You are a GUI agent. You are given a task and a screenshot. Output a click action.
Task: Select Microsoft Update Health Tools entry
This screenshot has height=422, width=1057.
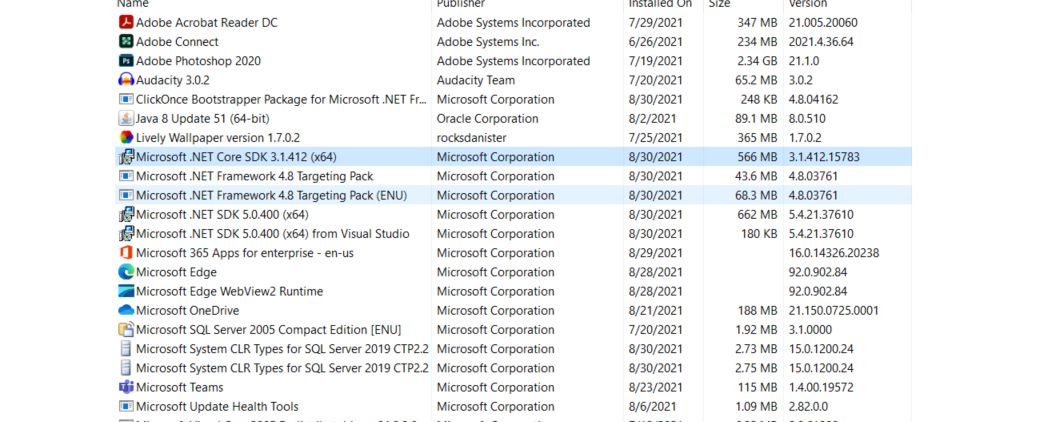coord(217,406)
